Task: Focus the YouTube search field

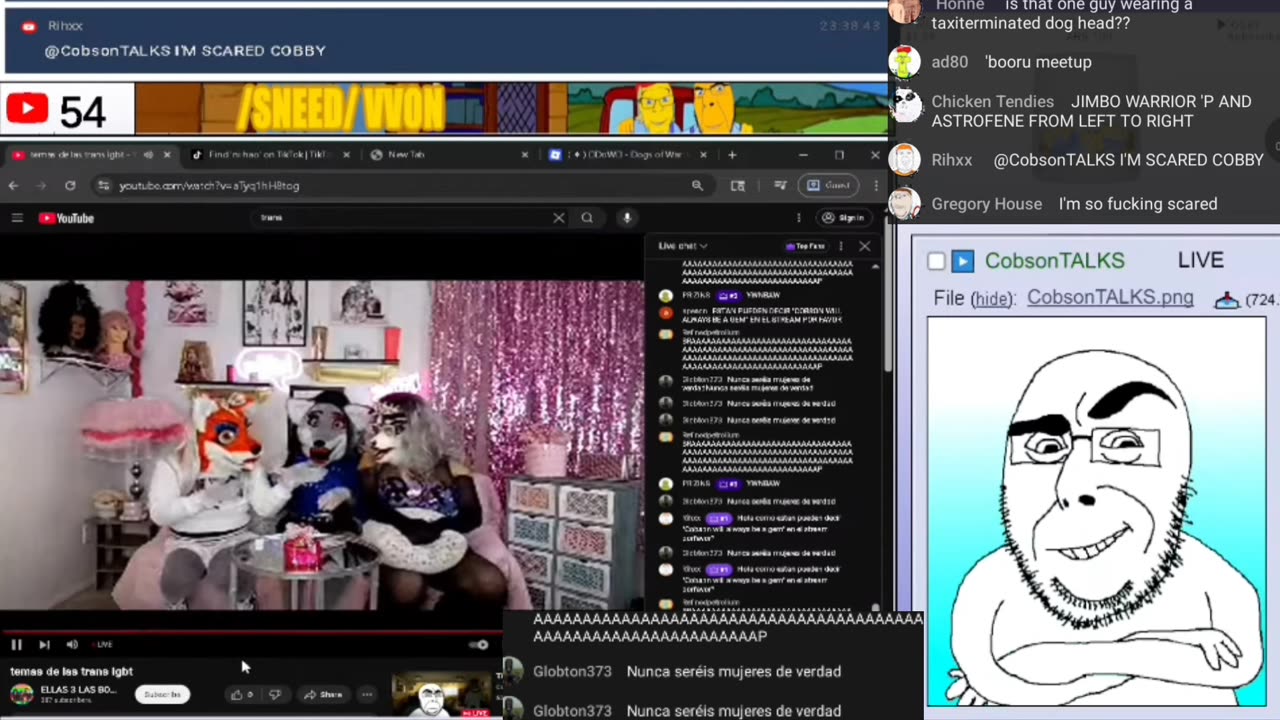Action: pyautogui.click(x=400, y=218)
